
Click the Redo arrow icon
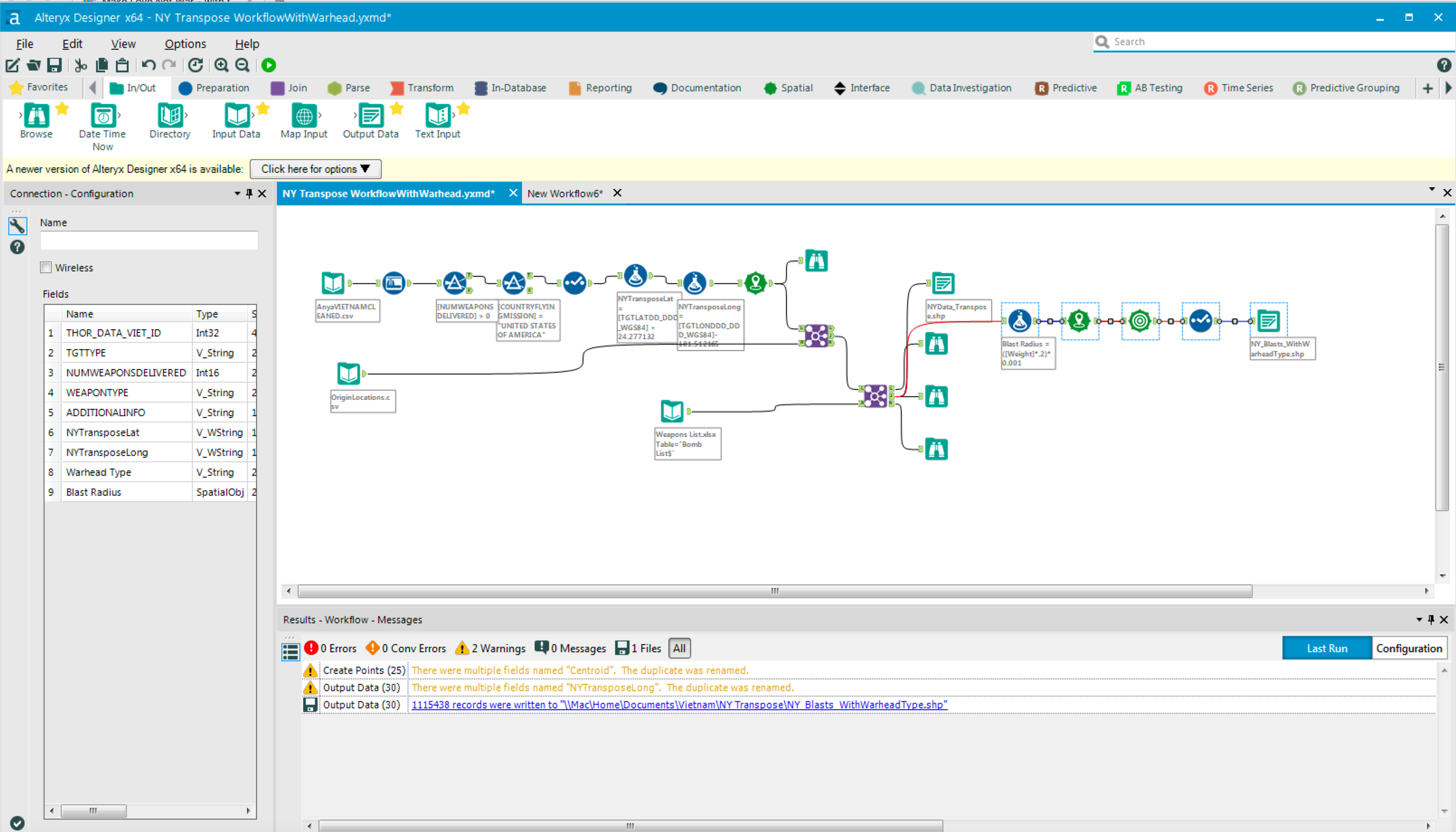[x=169, y=65]
